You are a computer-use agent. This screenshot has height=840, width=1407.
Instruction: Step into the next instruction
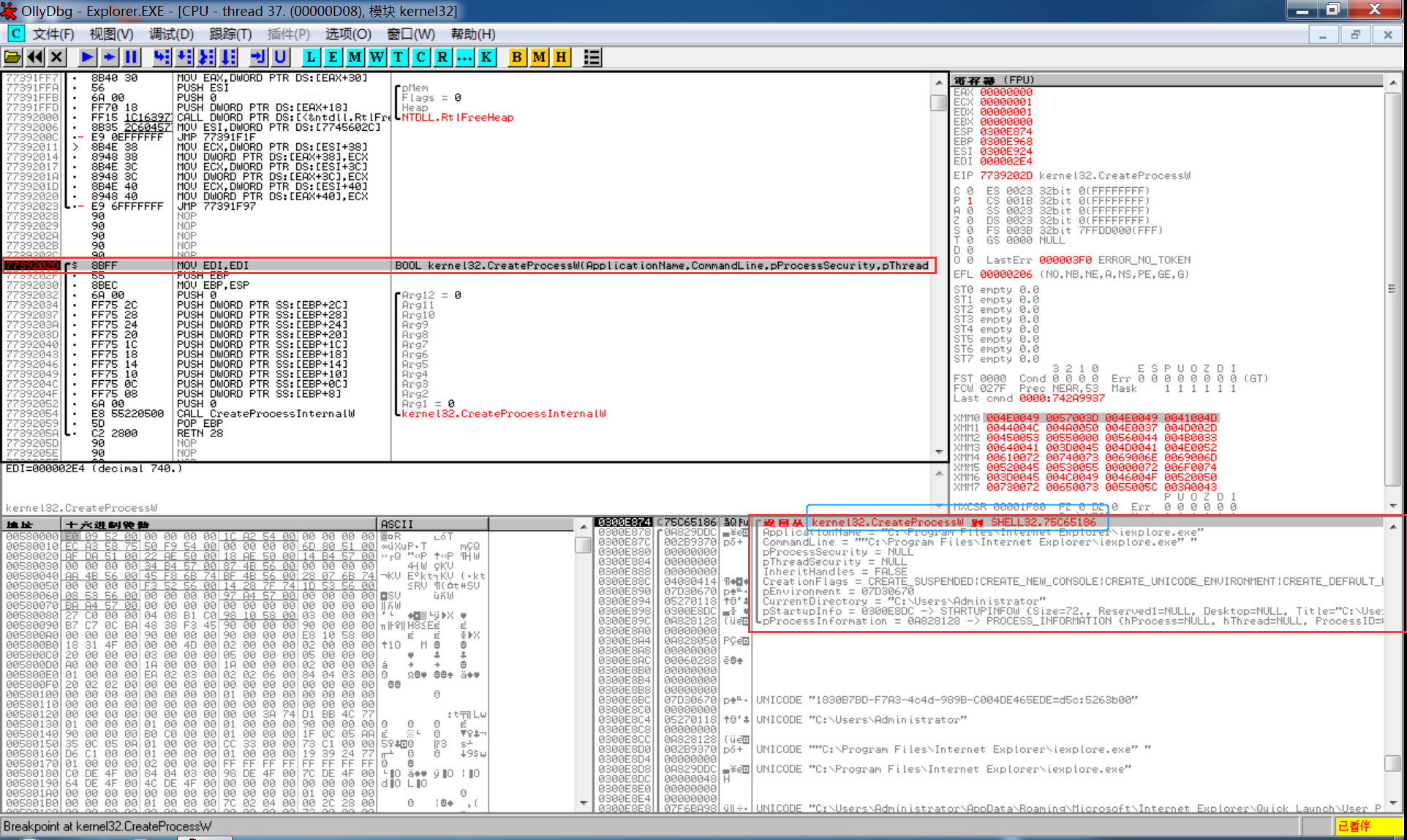pyautogui.click(x=162, y=57)
